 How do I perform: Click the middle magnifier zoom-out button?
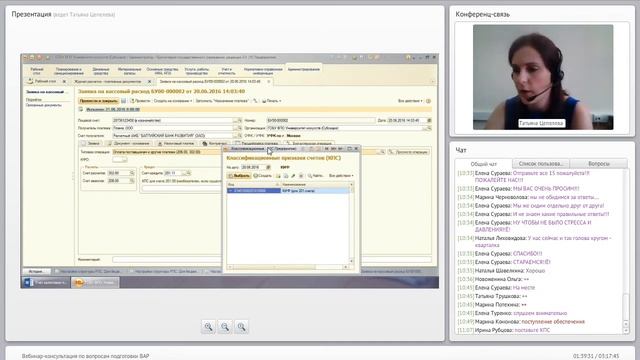(225, 327)
